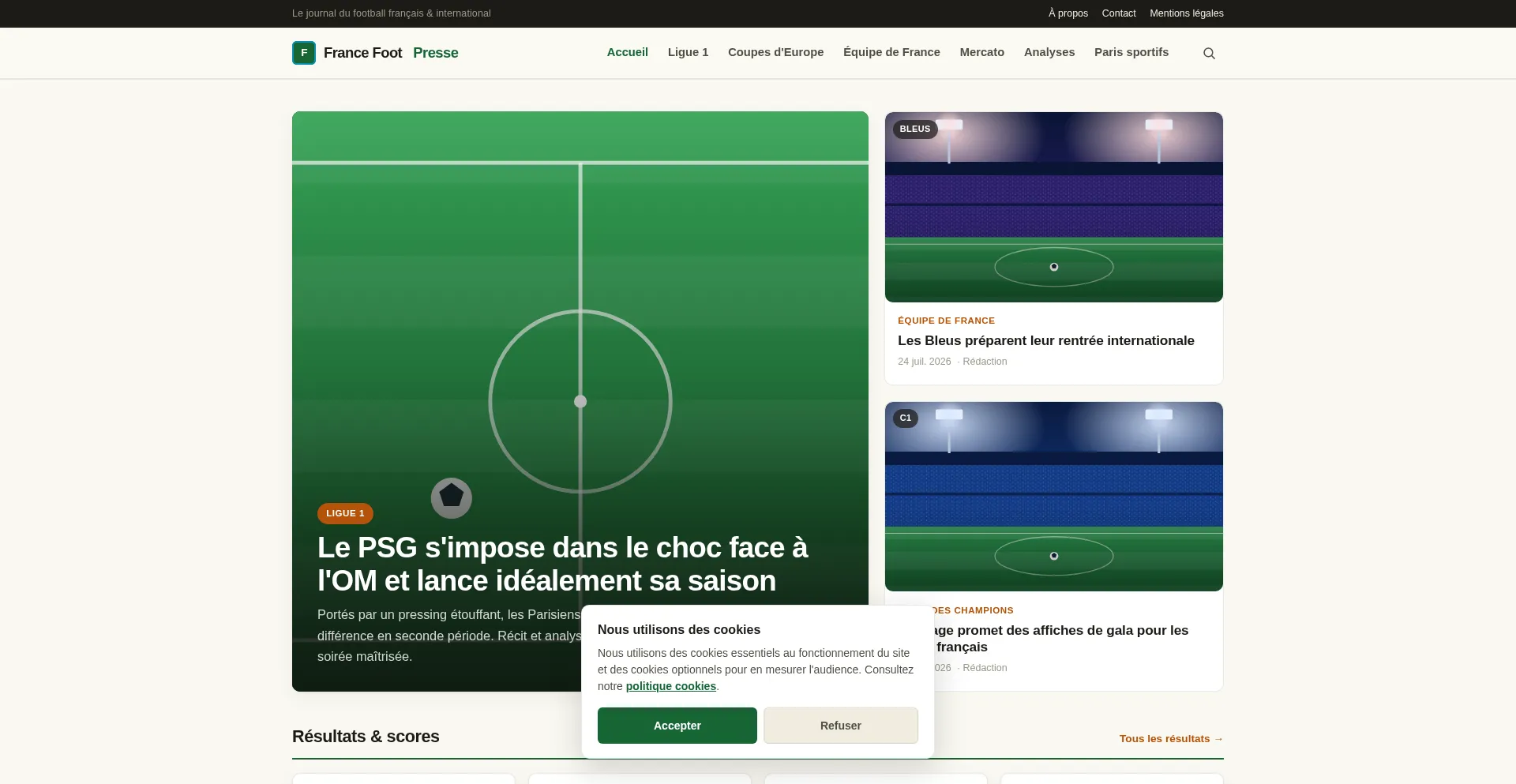This screenshot has width=1516, height=784.
Task: Click the ÉQUIPE DE FRANCE category label
Action: pyautogui.click(x=946, y=321)
